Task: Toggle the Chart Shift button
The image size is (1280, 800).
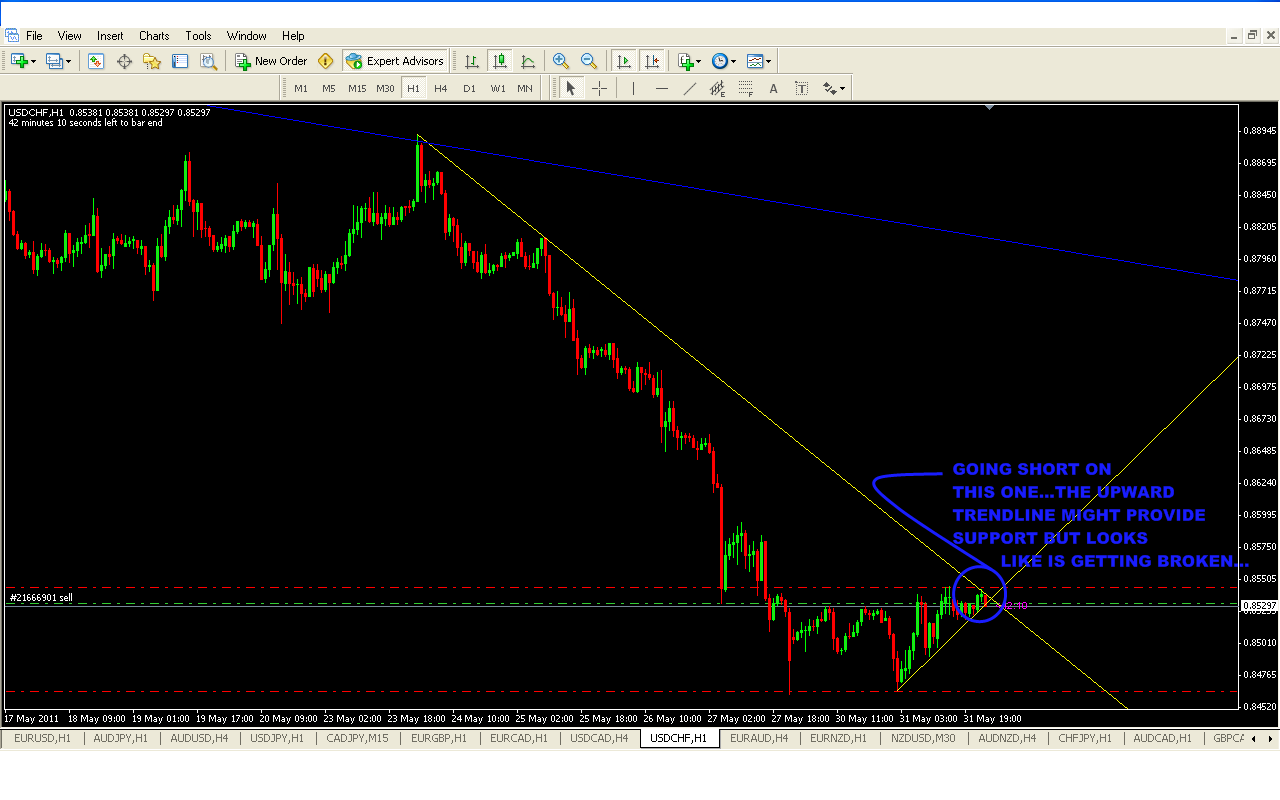Action: (x=652, y=61)
